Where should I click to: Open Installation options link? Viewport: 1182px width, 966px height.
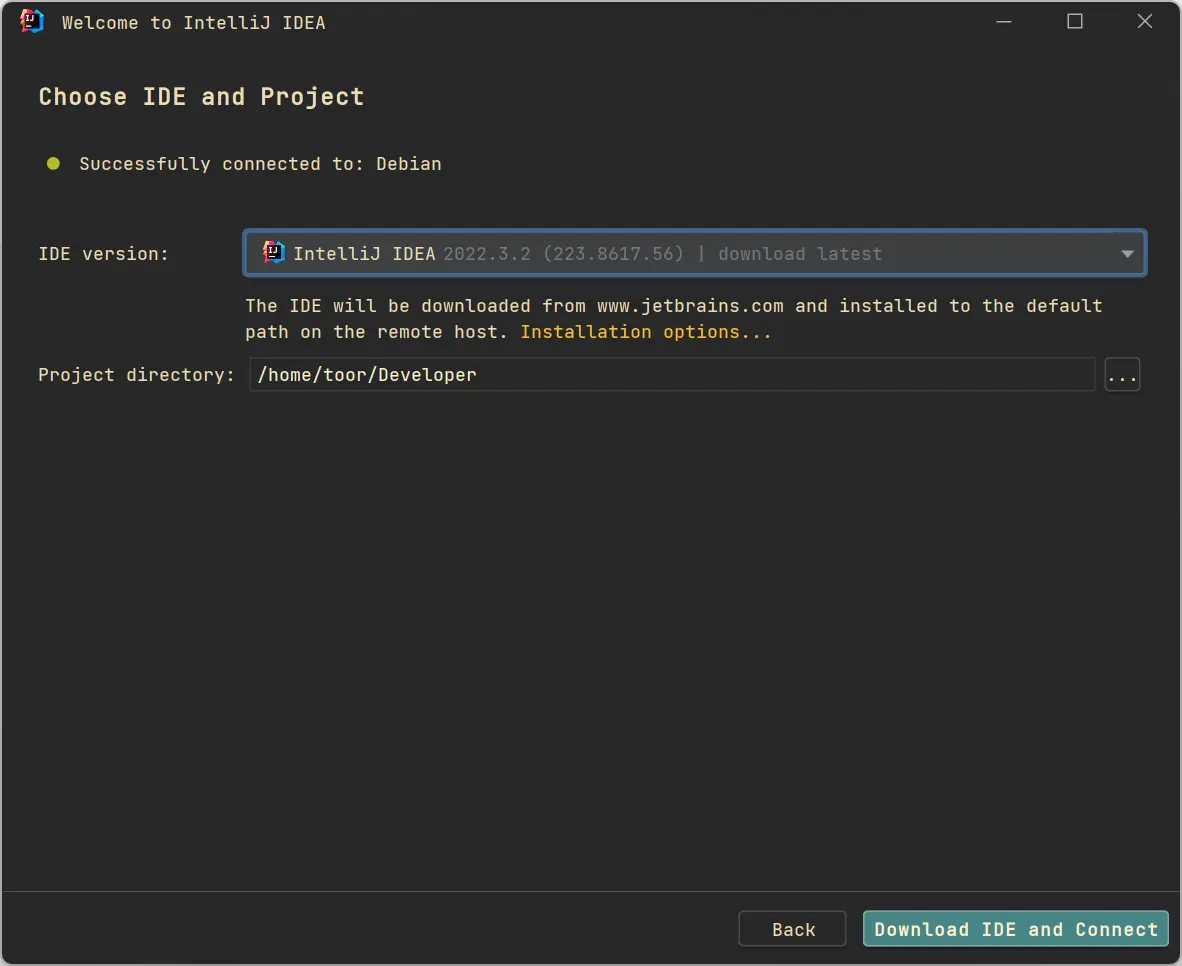click(645, 332)
